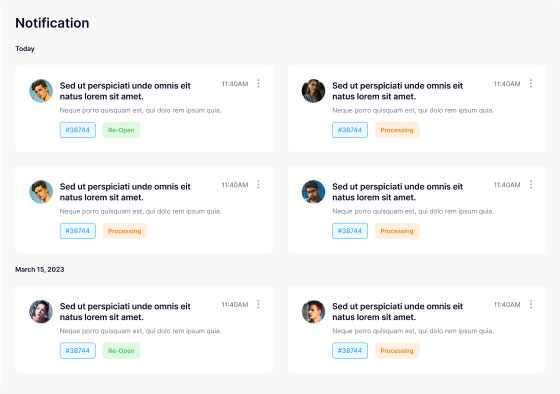Click kebab menu on second-row left card
The height and width of the screenshot is (394, 560).
click(259, 185)
